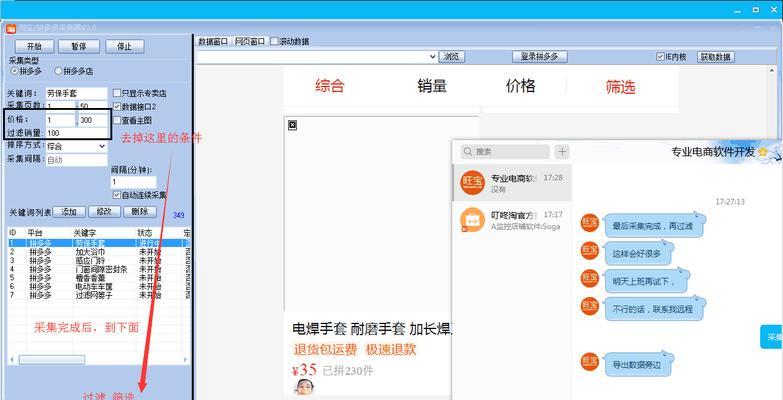
Task: Select keyword row 门窗间隙密封条
Action: (x=99, y=269)
